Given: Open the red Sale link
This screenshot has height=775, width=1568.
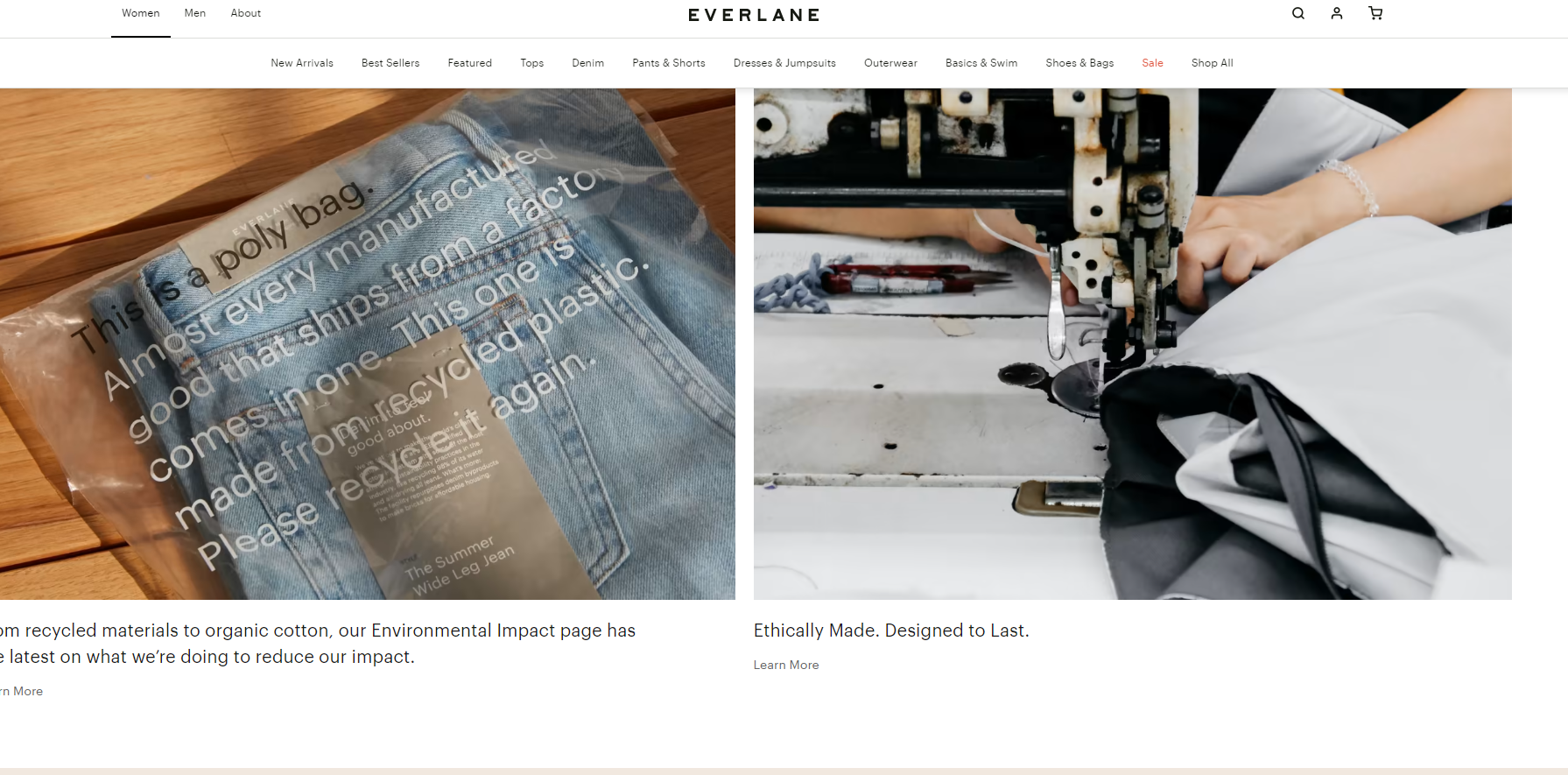Looking at the screenshot, I should 1152,63.
